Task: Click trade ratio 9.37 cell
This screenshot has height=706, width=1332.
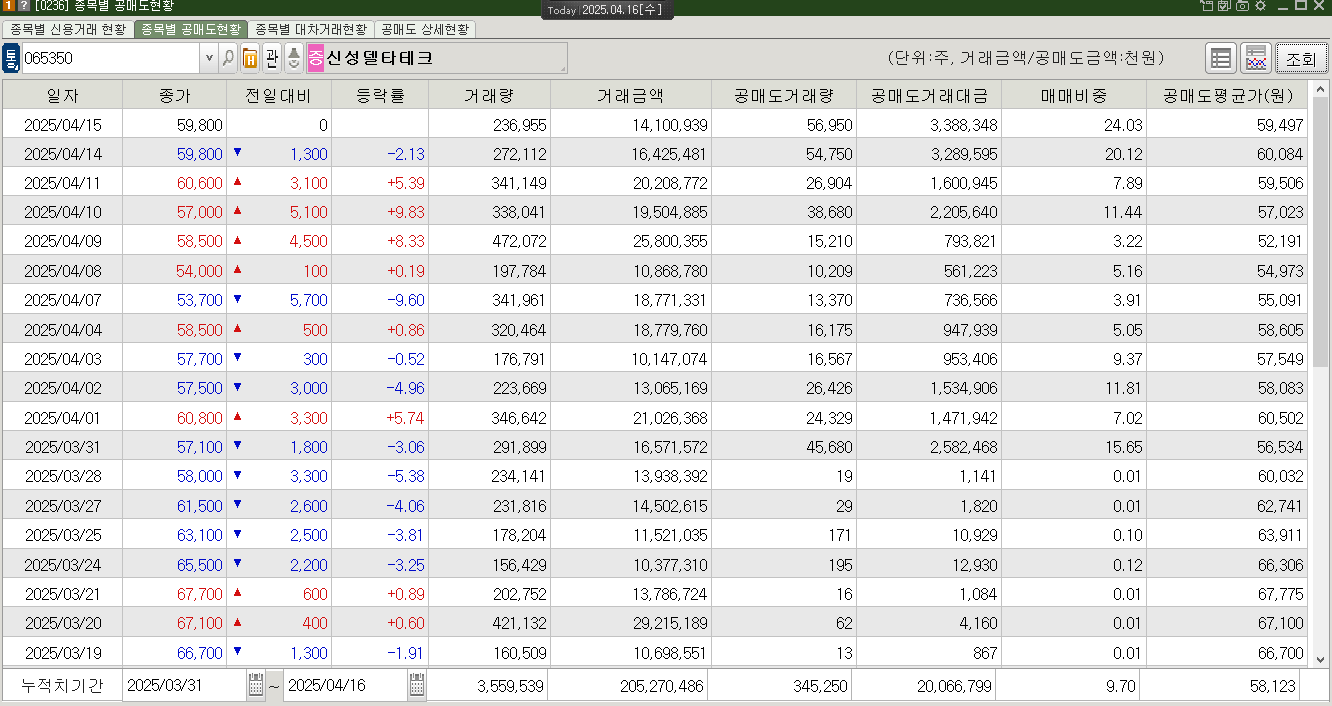Action: [1074, 358]
